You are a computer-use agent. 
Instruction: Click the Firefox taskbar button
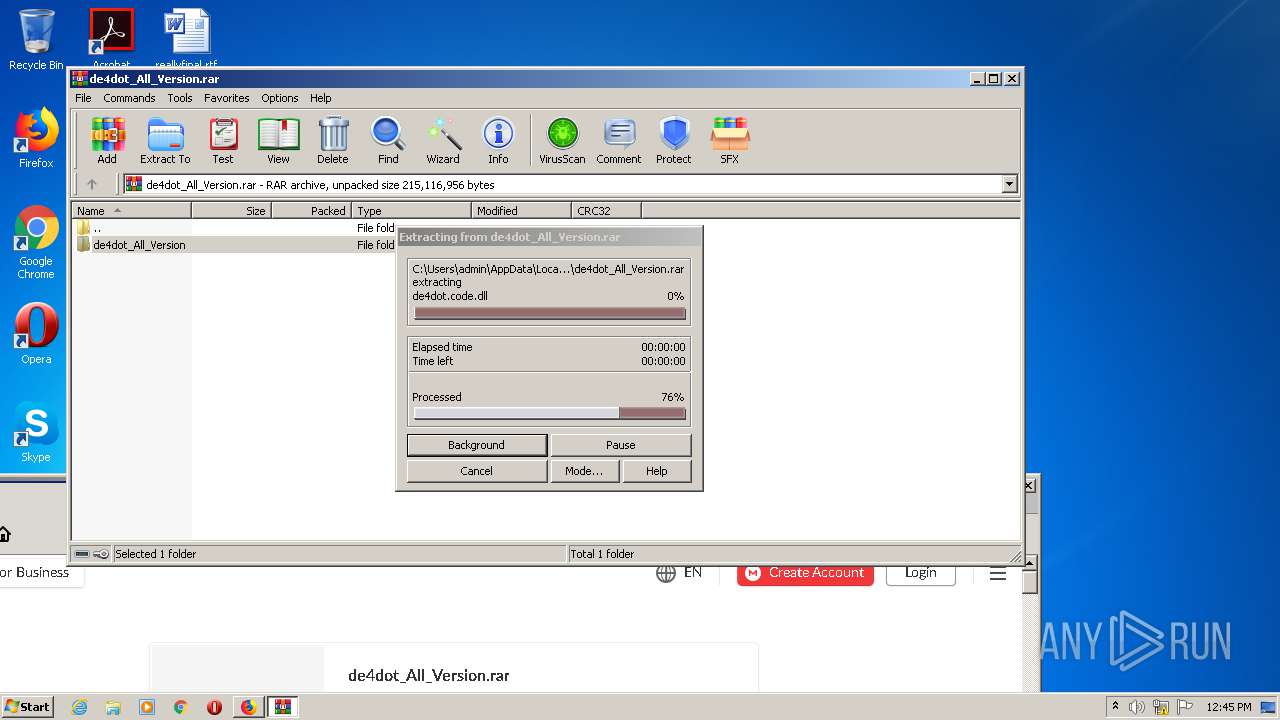(x=248, y=707)
